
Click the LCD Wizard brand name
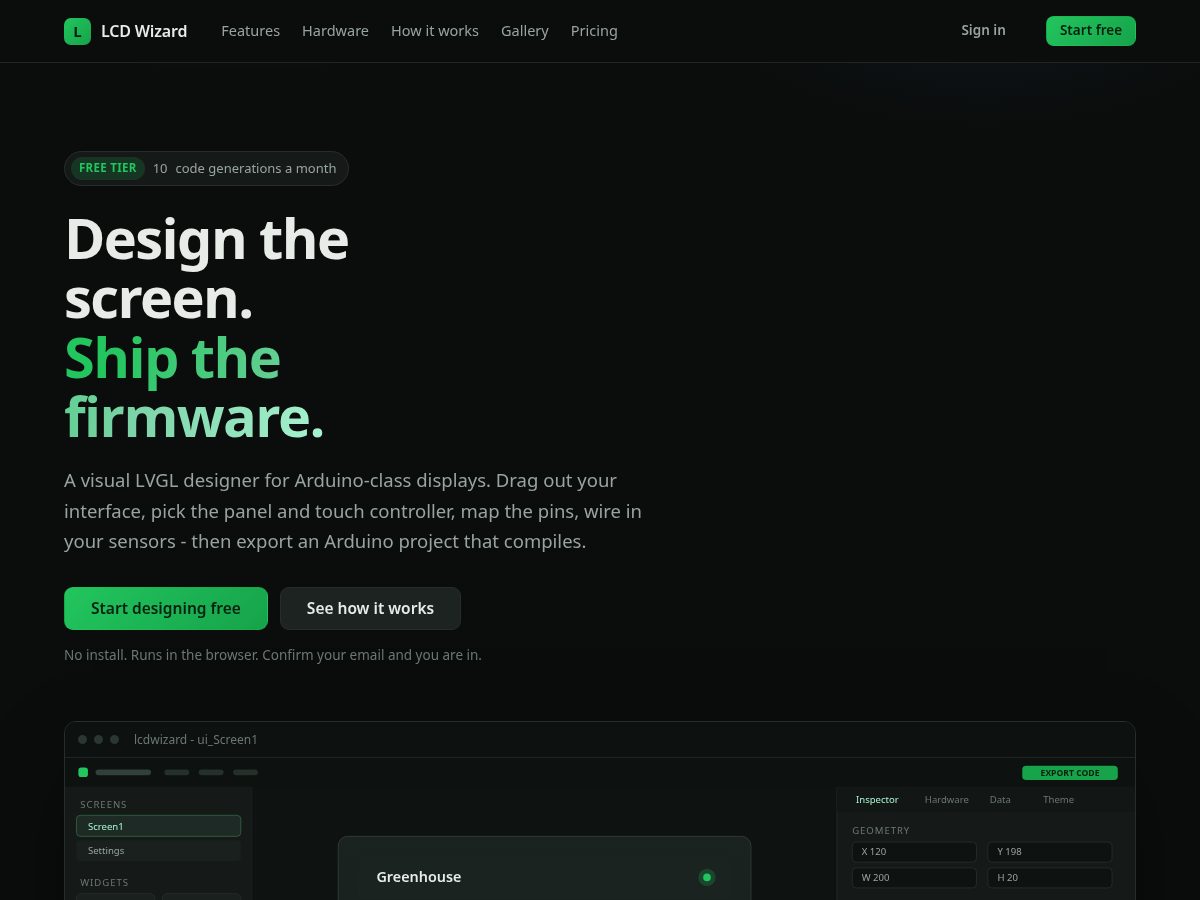(144, 31)
